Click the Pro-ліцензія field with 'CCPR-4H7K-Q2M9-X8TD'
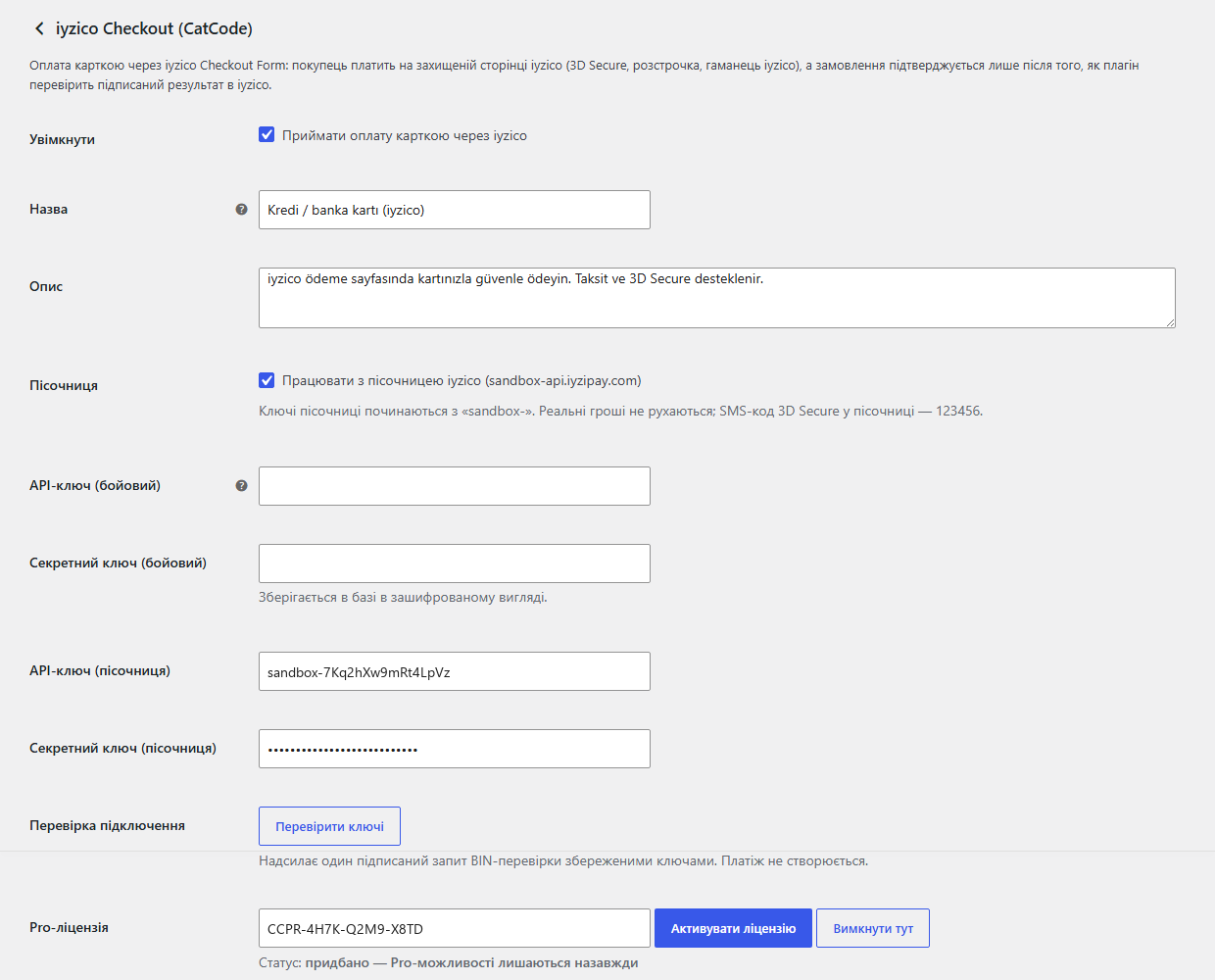This screenshot has width=1215, height=980. 455,928
